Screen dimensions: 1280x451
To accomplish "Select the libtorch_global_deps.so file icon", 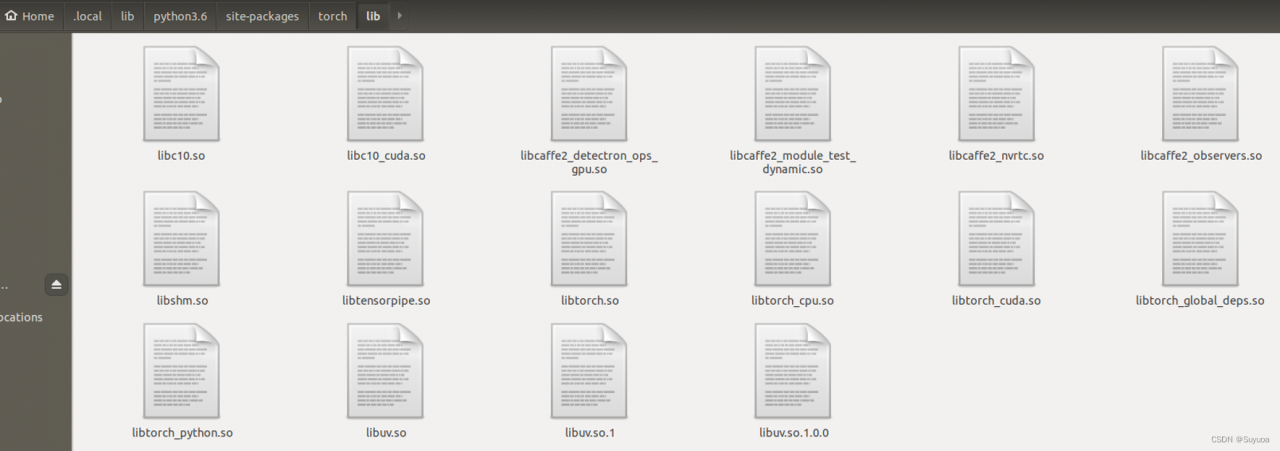I will tap(1200, 238).
